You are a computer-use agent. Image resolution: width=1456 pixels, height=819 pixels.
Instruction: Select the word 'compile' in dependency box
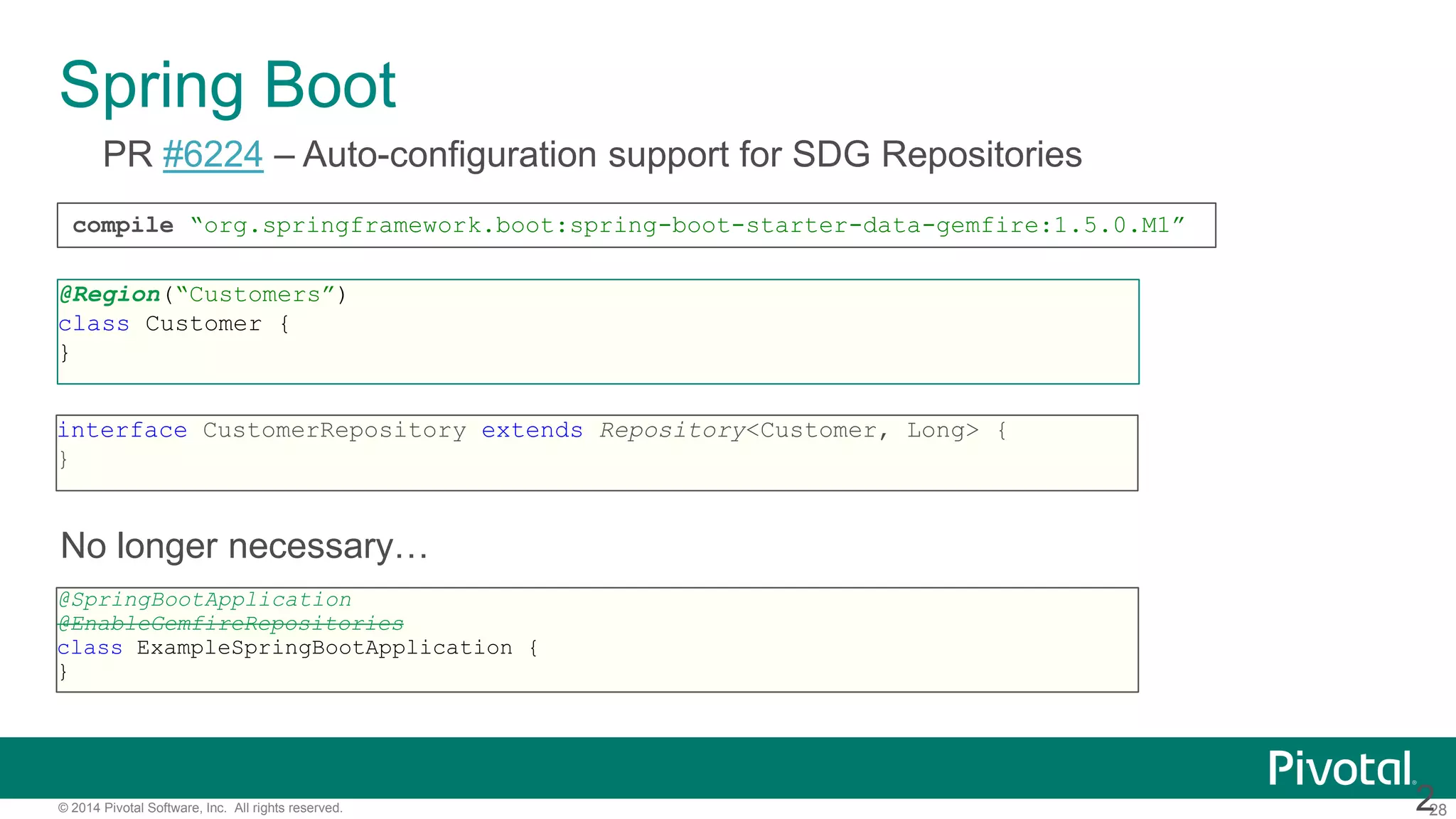pyautogui.click(x=123, y=225)
